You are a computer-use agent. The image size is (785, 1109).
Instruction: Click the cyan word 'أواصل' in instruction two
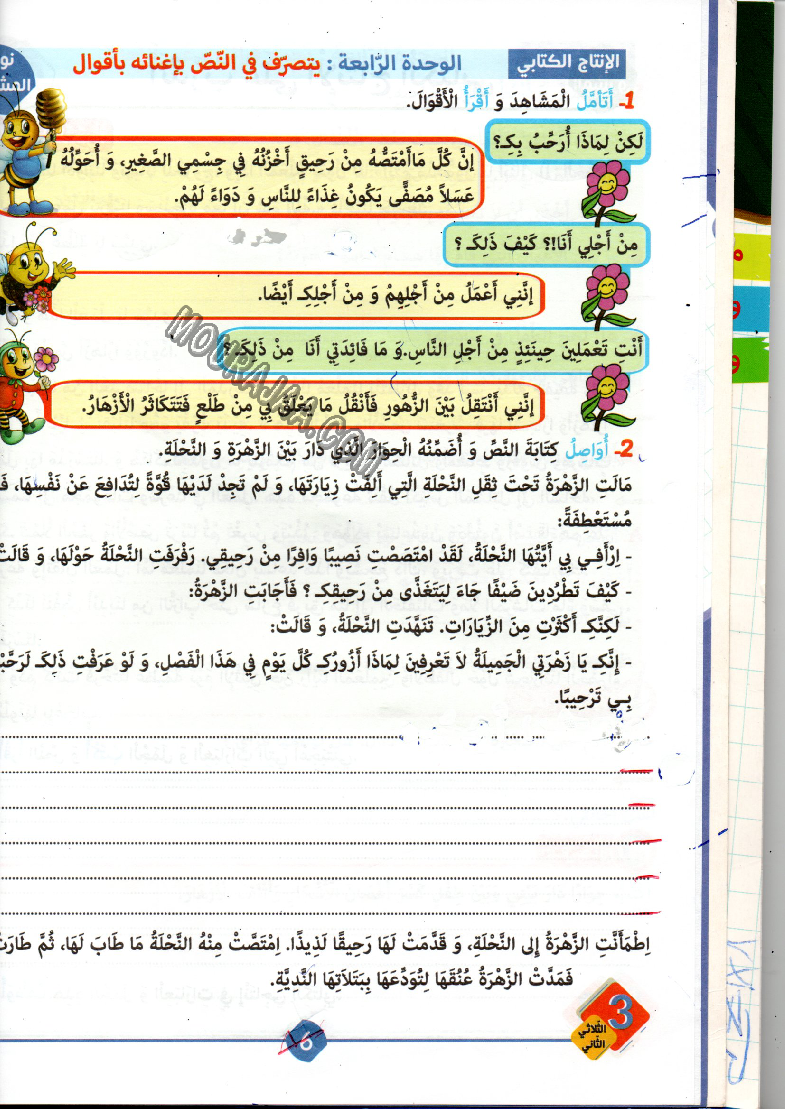586,448
